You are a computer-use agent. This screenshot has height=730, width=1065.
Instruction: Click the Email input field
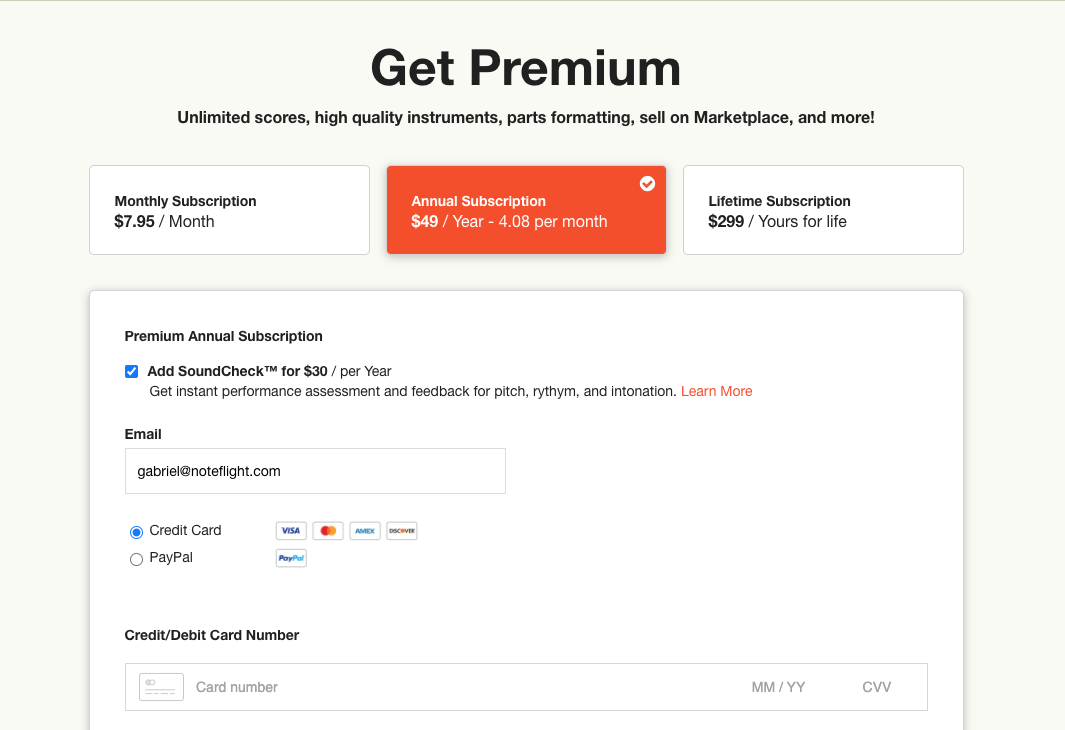point(315,471)
